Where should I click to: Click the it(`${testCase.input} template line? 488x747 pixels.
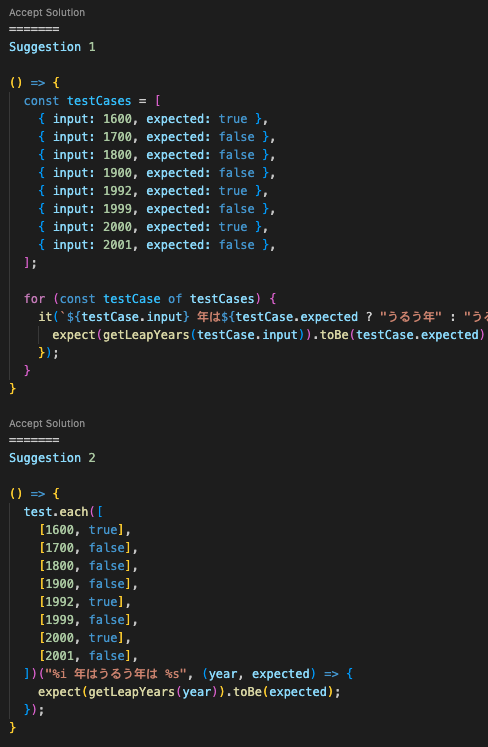[x=263, y=317]
